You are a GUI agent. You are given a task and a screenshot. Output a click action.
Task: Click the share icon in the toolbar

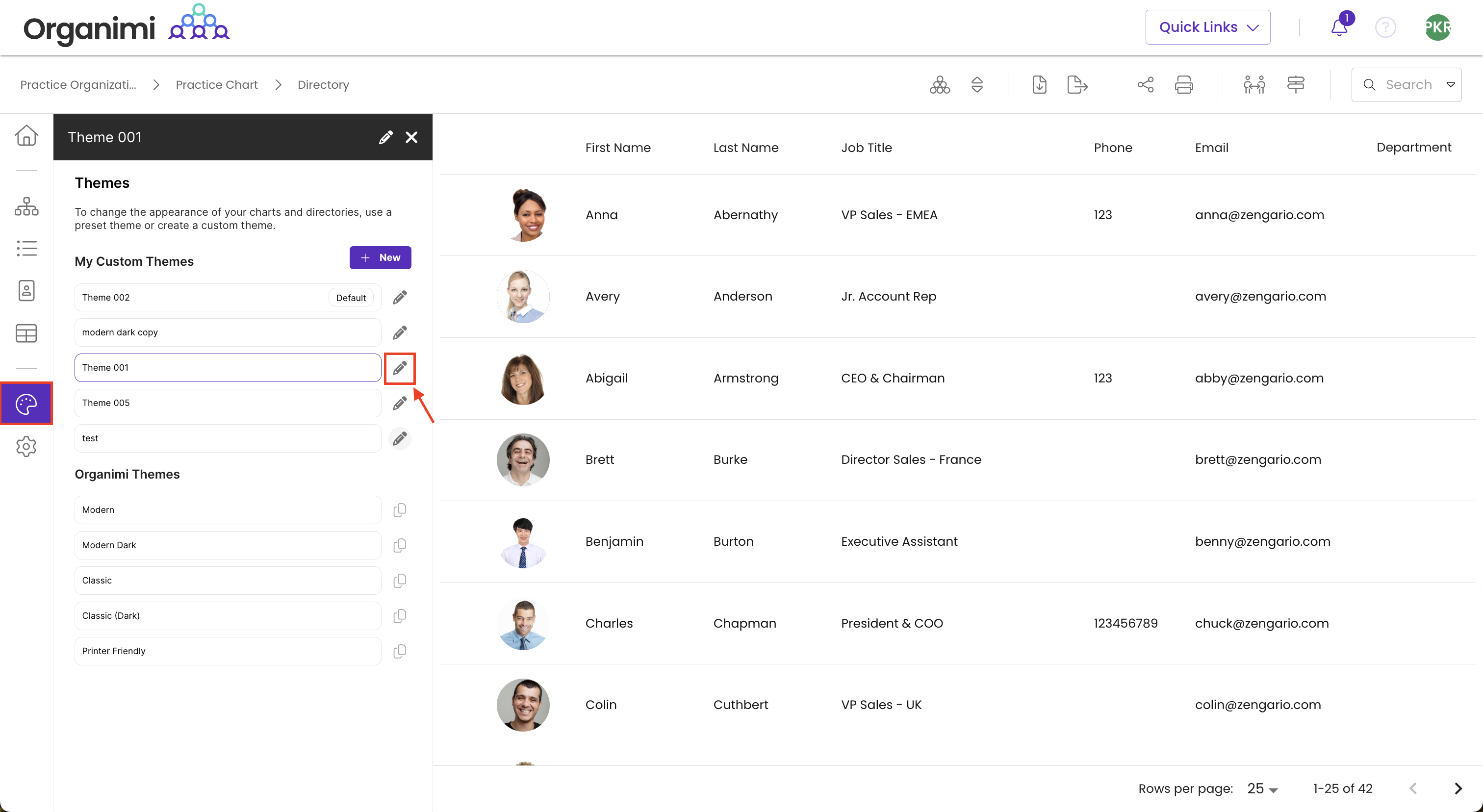1146,85
